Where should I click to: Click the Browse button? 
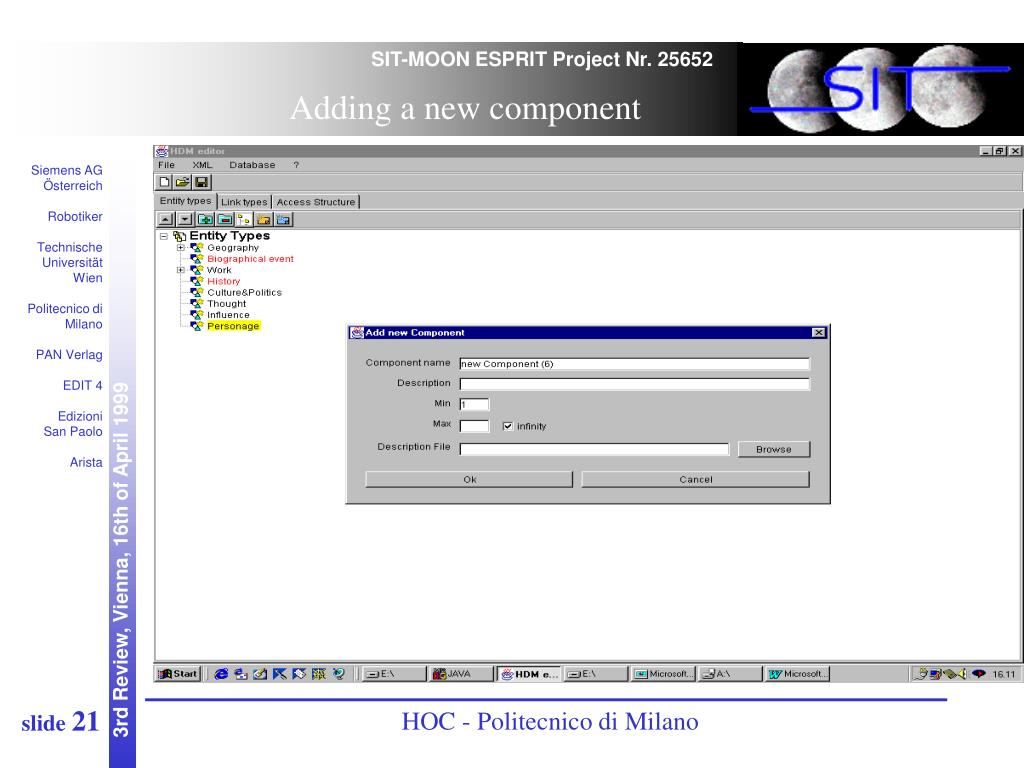coord(774,449)
